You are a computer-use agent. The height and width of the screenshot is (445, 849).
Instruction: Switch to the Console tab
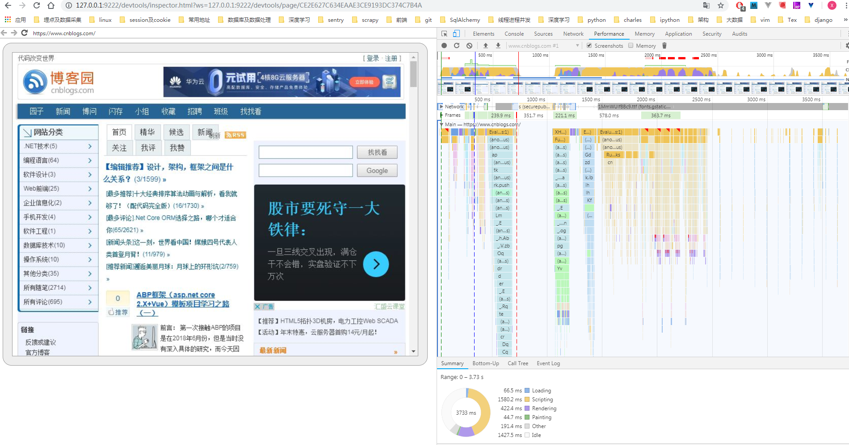coord(514,34)
